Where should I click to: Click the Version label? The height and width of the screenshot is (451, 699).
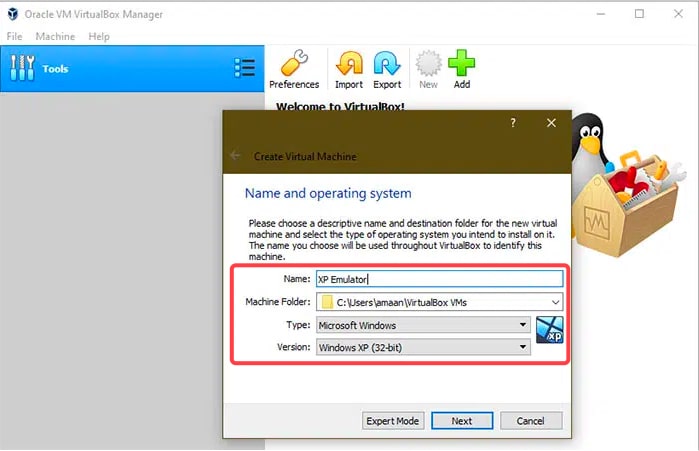coord(293,347)
